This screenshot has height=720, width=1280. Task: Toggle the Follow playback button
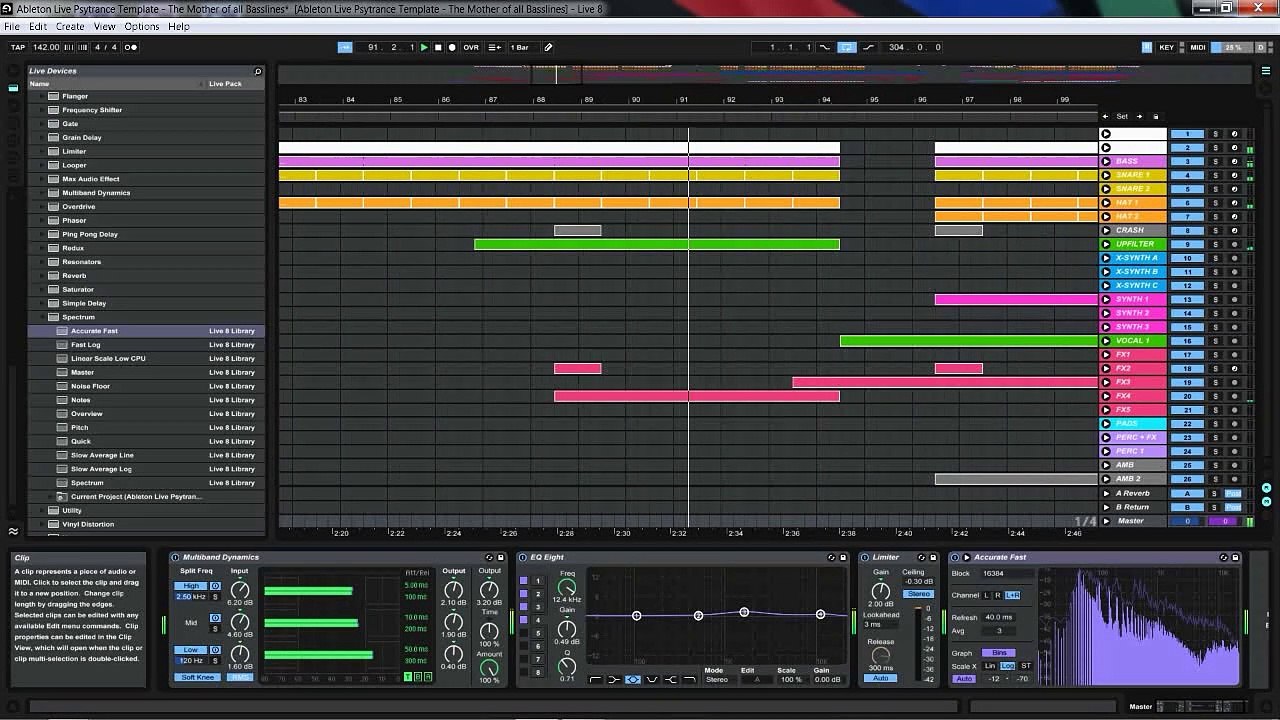coord(345,47)
